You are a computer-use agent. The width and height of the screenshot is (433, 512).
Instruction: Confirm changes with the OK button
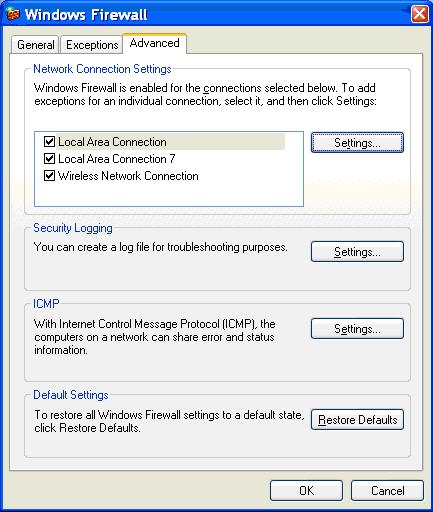[x=306, y=491]
